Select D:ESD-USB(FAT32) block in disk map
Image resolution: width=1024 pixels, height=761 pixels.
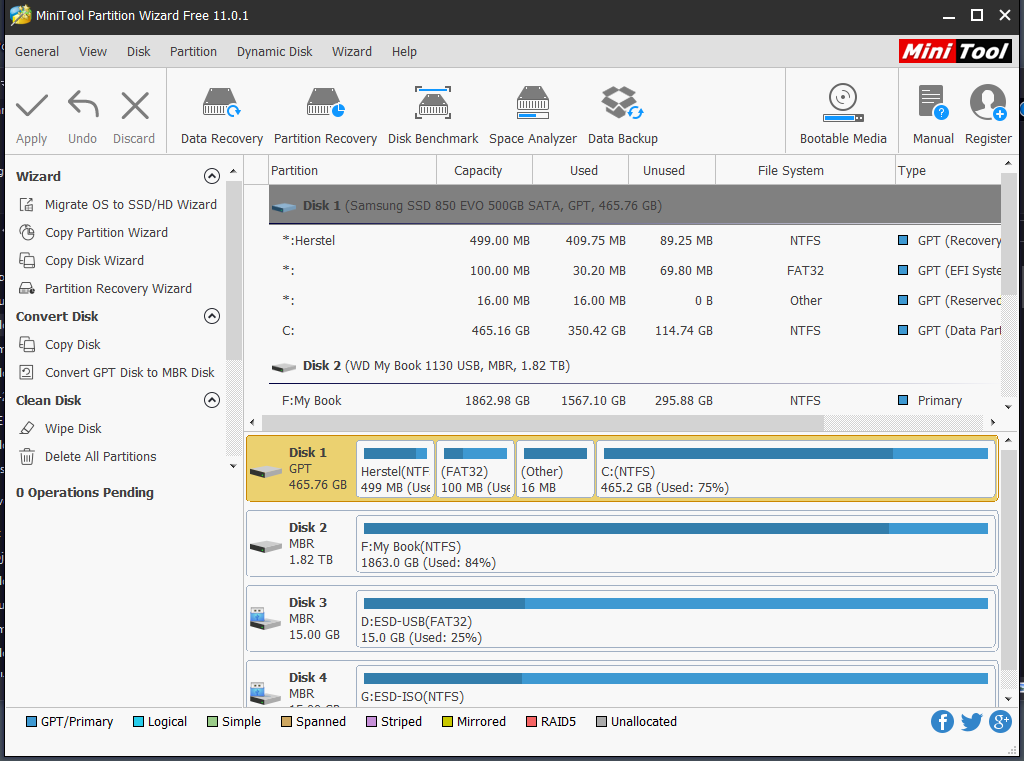point(676,619)
